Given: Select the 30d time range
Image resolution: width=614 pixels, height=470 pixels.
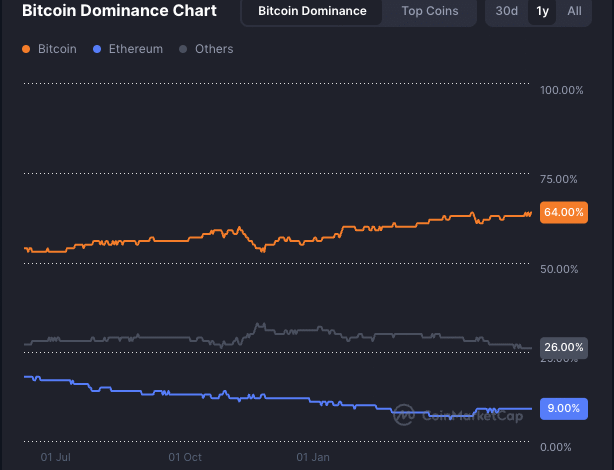Looking at the screenshot, I should (x=506, y=11).
